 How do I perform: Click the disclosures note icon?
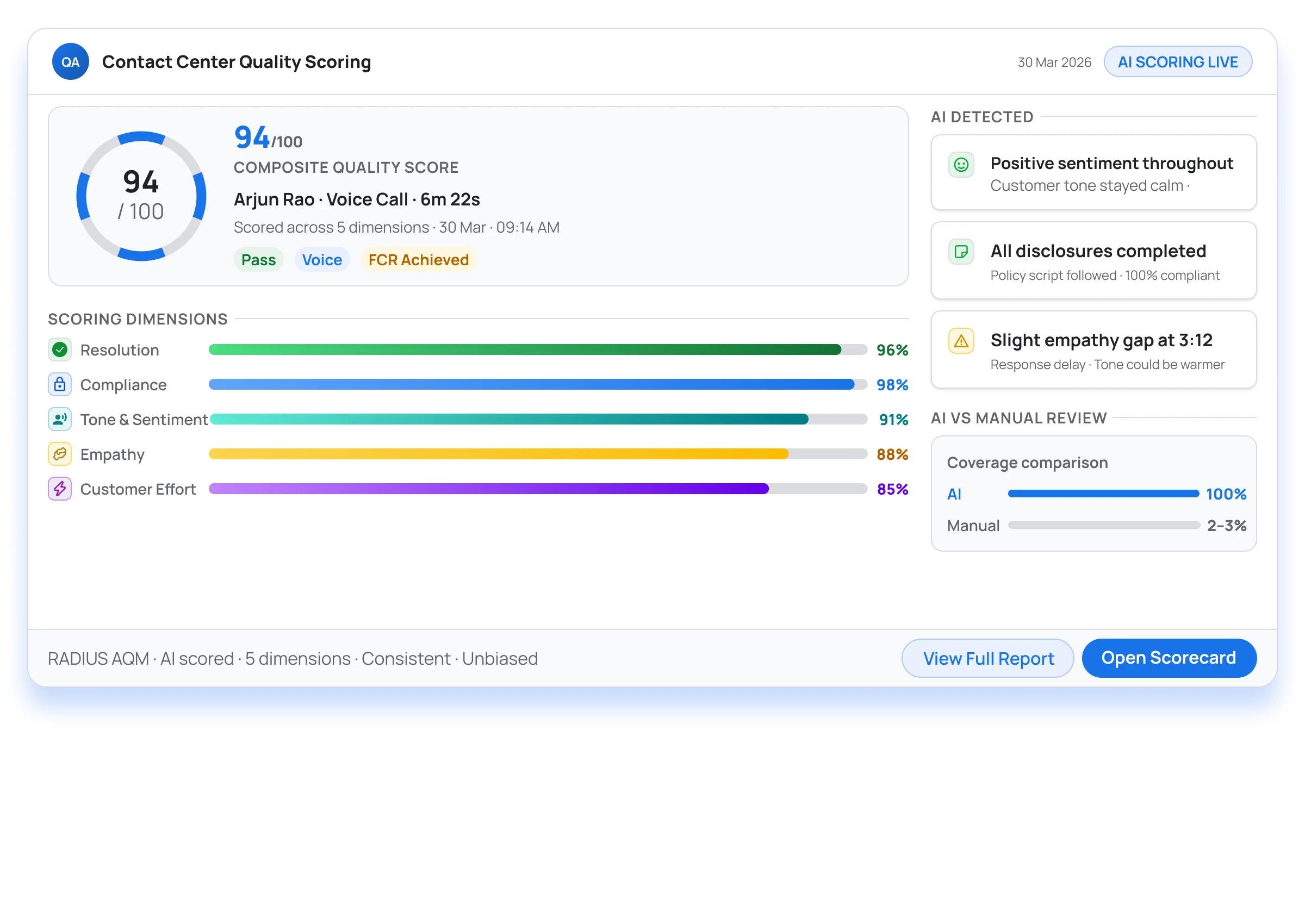(x=961, y=252)
